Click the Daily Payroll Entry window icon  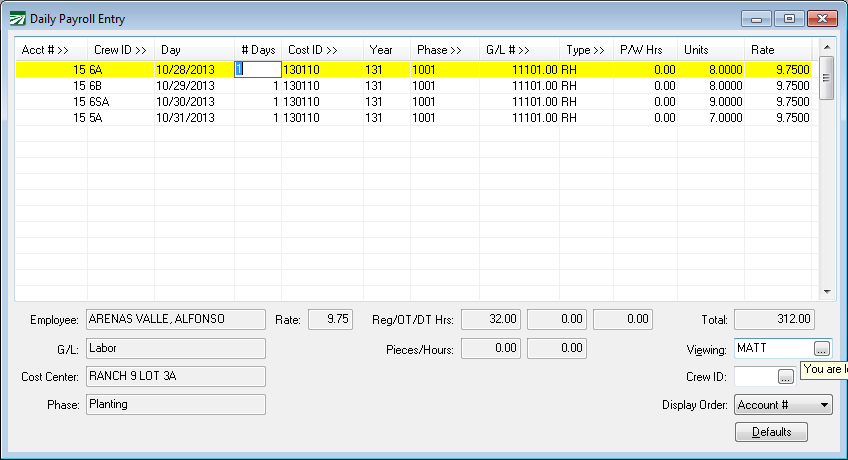pyautogui.click(x=17, y=19)
